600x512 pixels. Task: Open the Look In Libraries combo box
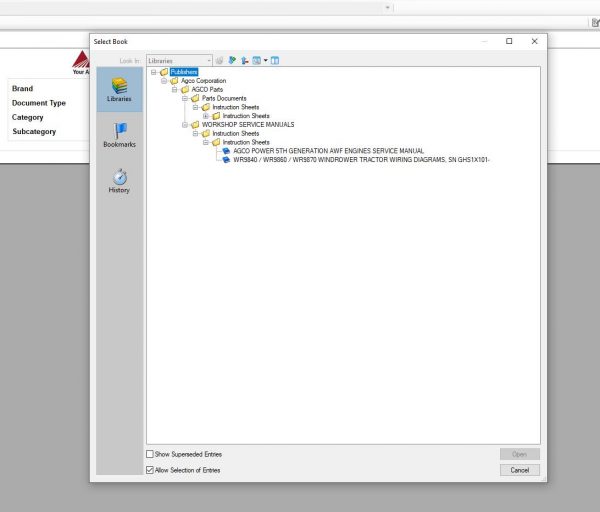pos(179,60)
